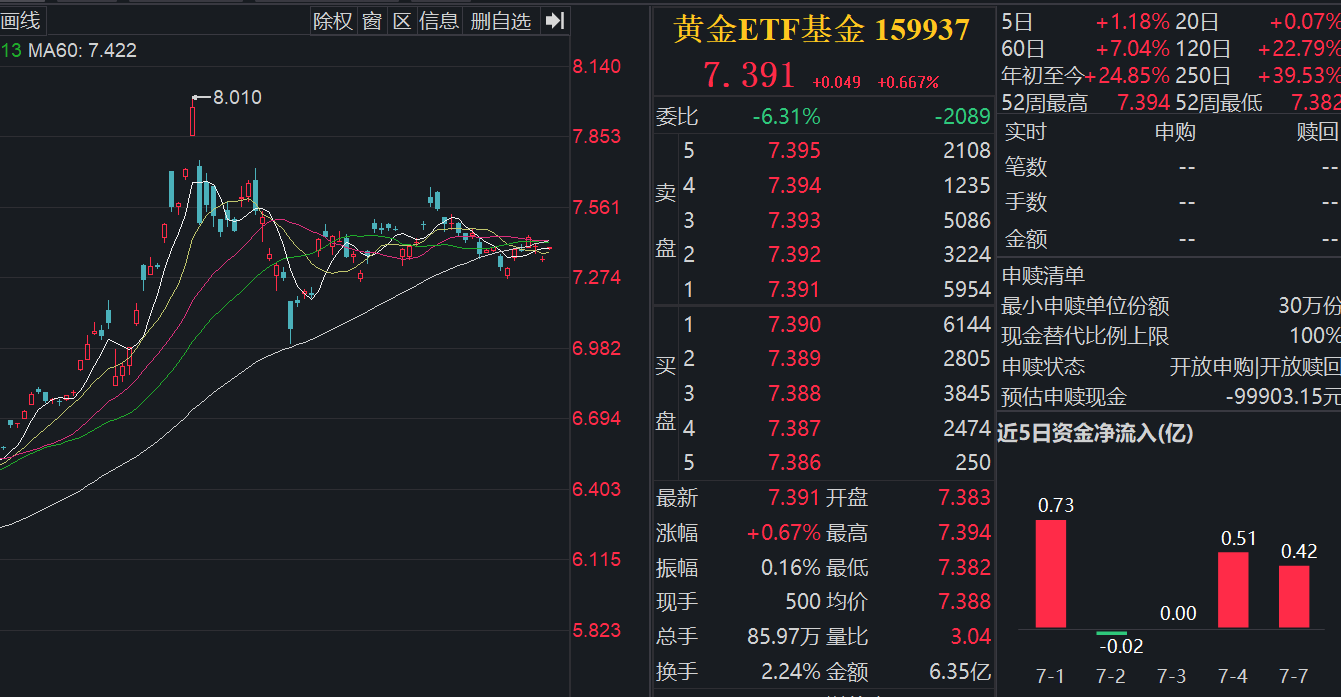This screenshot has height=697, width=1341.
Task: Click the 卖1 ask price 7.391
Action: point(793,288)
